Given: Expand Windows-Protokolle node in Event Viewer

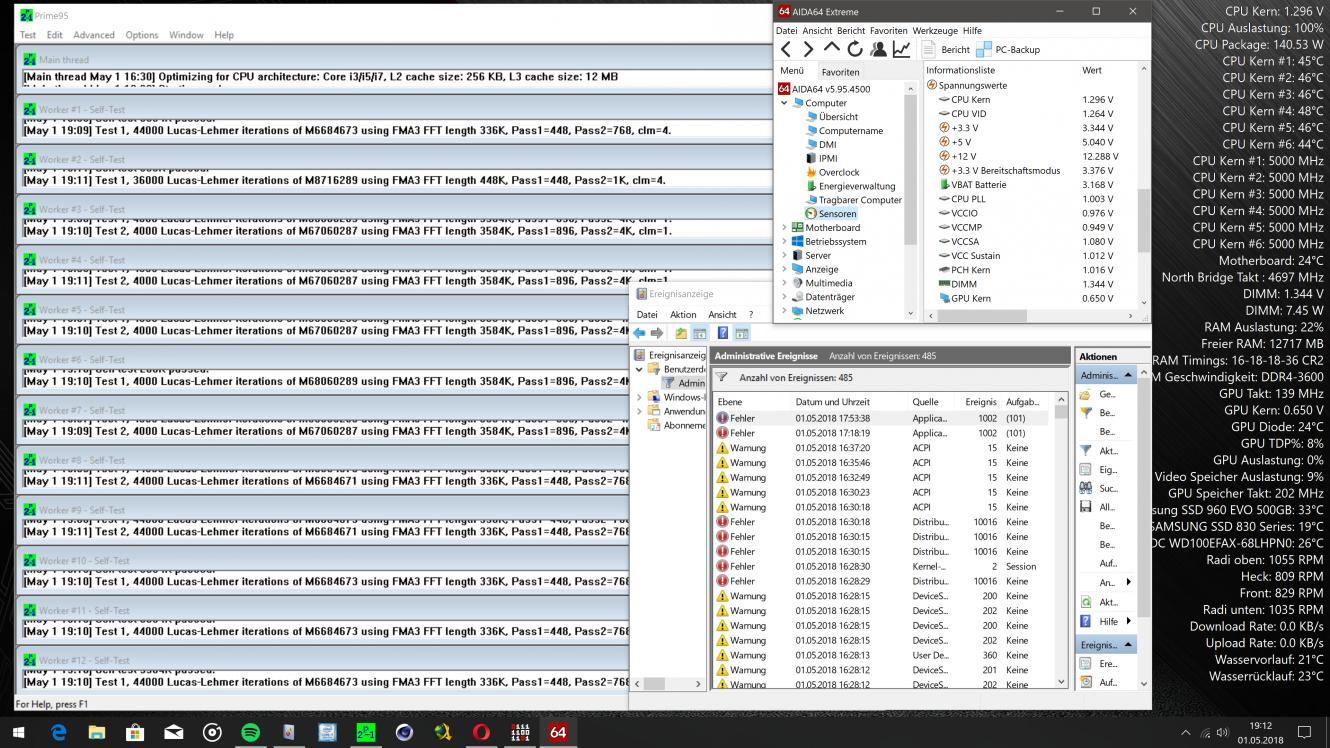Looking at the screenshot, I should [x=640, y=397].
